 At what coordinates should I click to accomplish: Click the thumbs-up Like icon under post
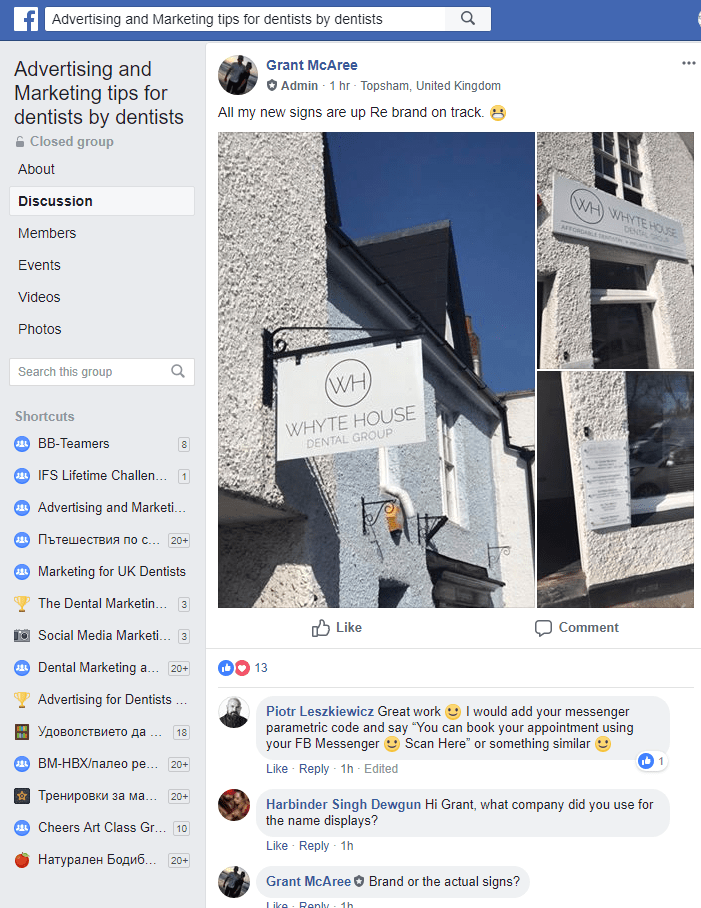pyautogui.click(x=320, y=628)
